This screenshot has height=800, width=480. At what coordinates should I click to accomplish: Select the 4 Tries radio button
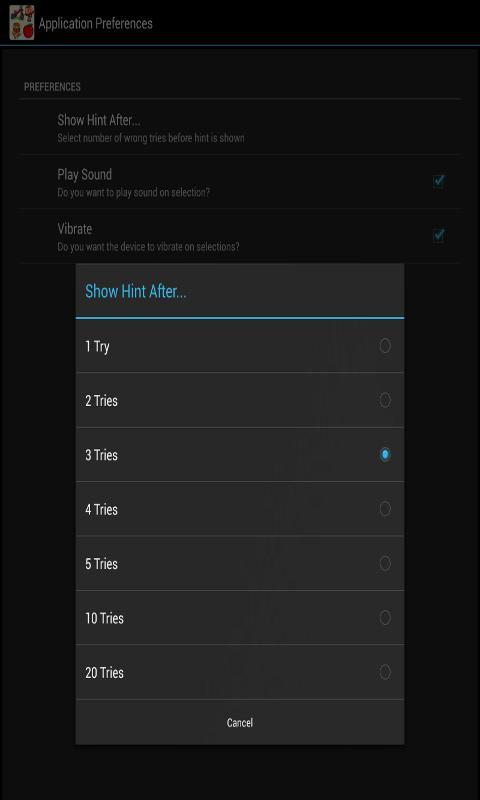point(385,509)
